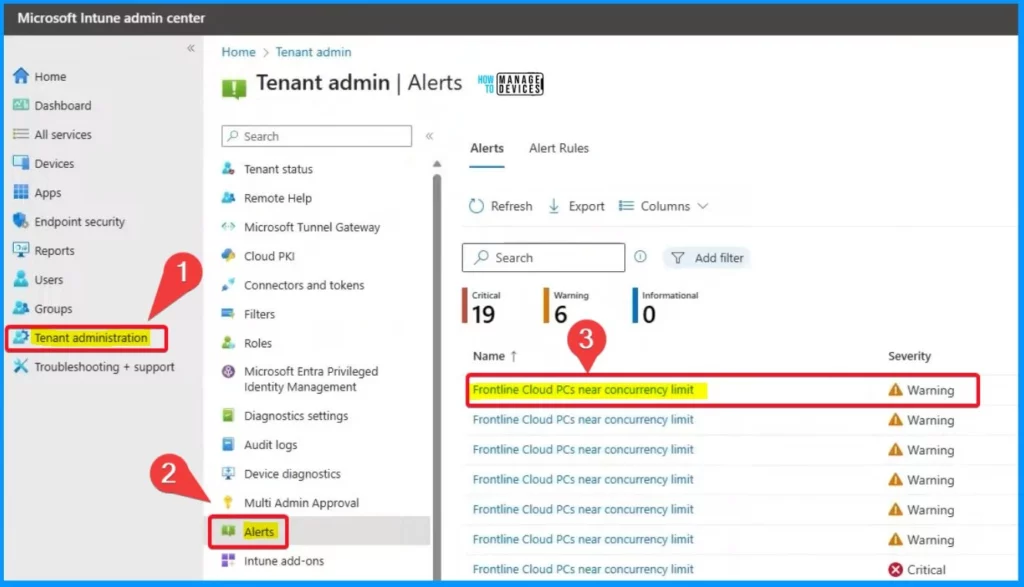Screen dimensions: 1024x587
Task: Click the Home icon in left navigation
Action: tap(21, 76)
